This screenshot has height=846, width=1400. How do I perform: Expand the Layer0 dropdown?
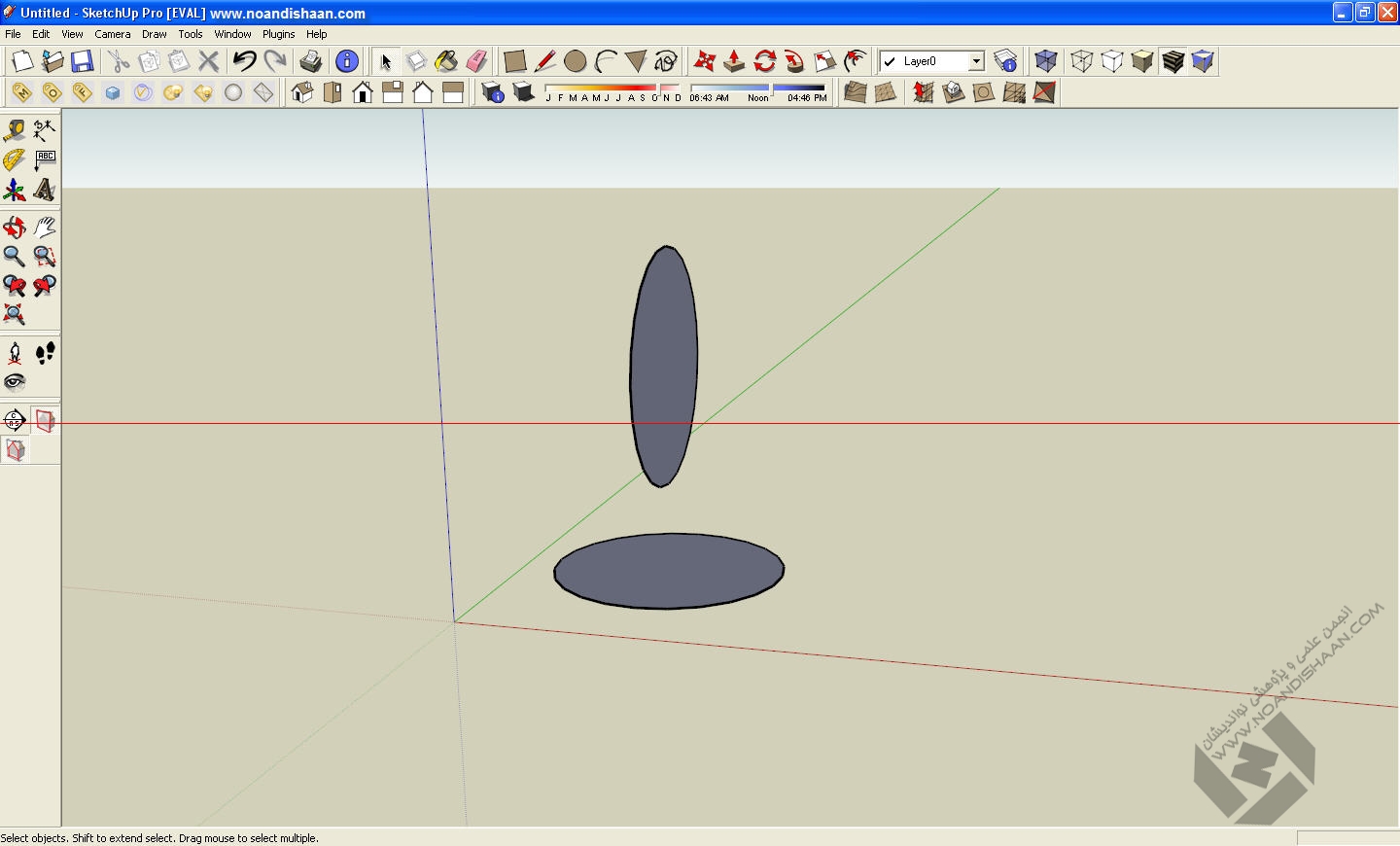click(976, 61)
